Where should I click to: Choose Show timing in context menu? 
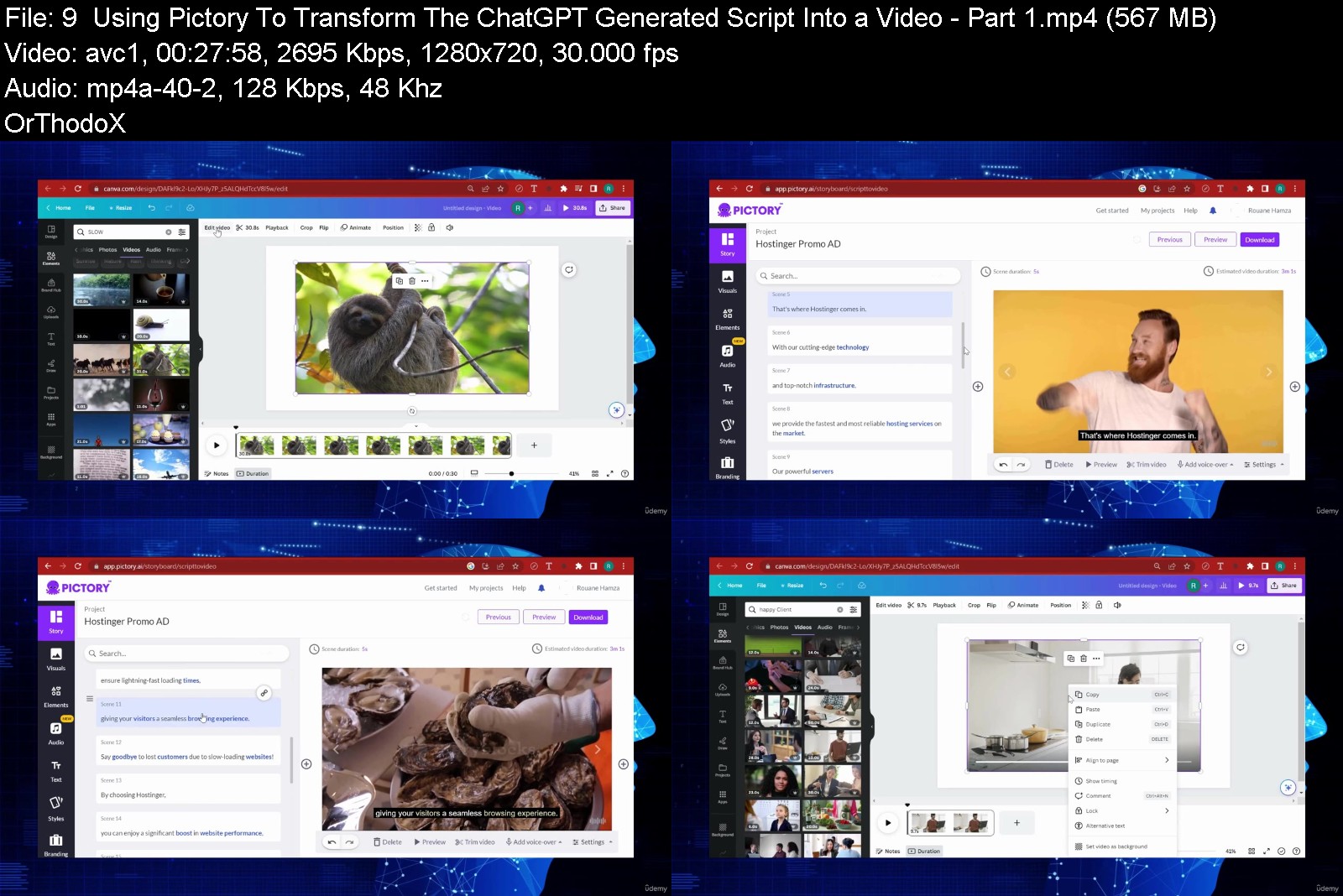[1122, 781]
